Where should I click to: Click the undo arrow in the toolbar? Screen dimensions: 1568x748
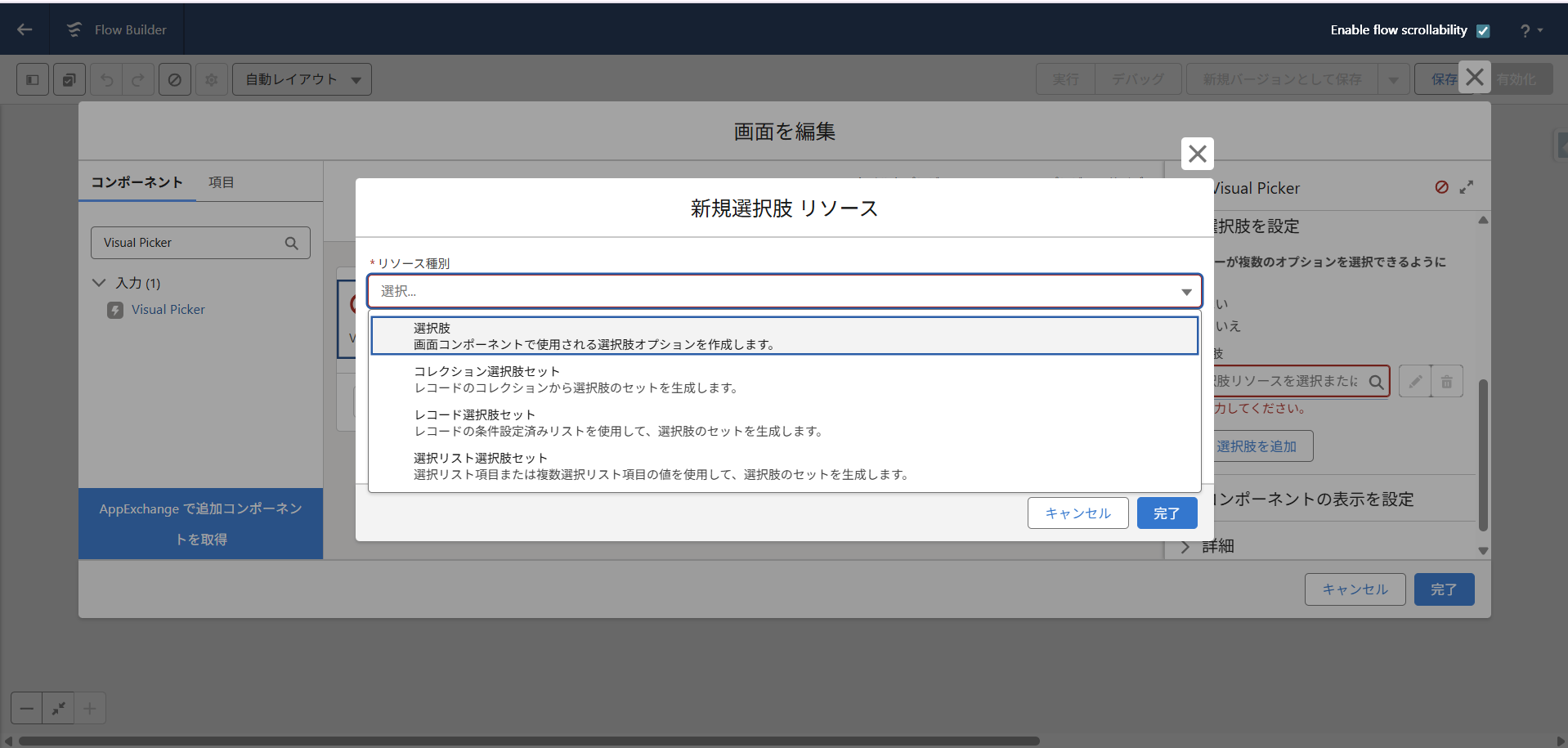click(107, 79)
